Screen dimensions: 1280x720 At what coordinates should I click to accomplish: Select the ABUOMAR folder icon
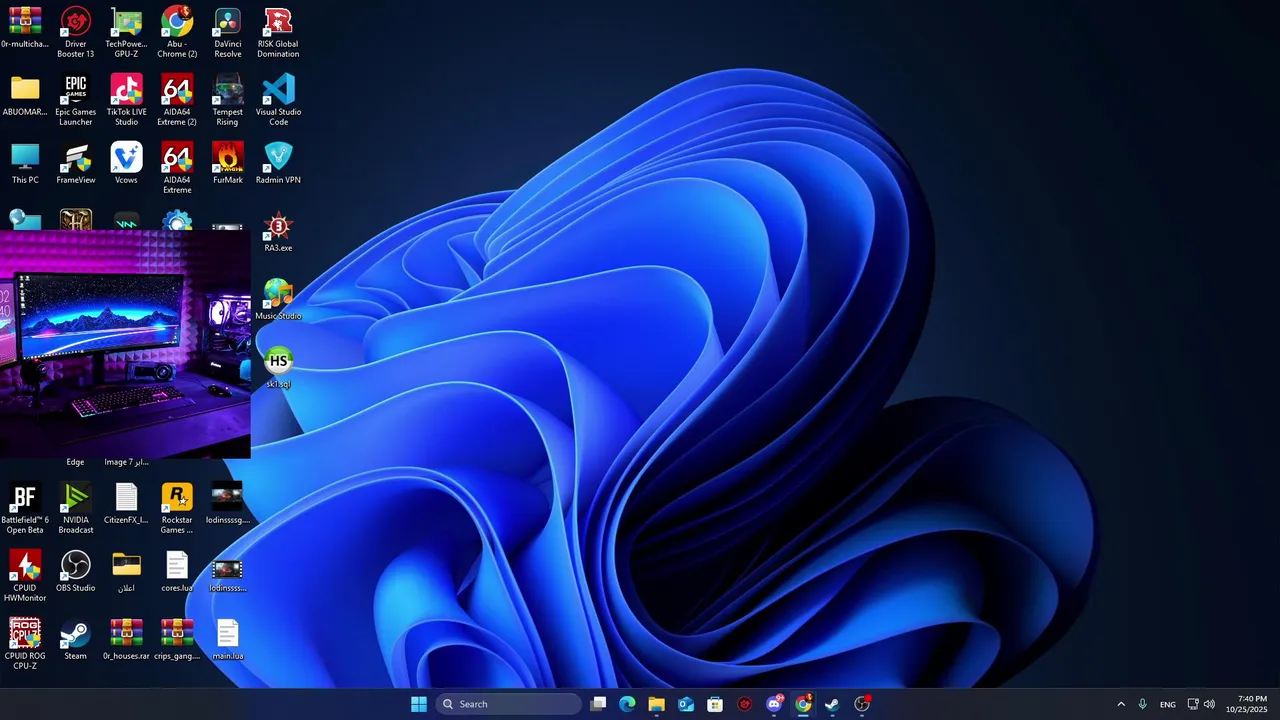[x=25, y=96]
